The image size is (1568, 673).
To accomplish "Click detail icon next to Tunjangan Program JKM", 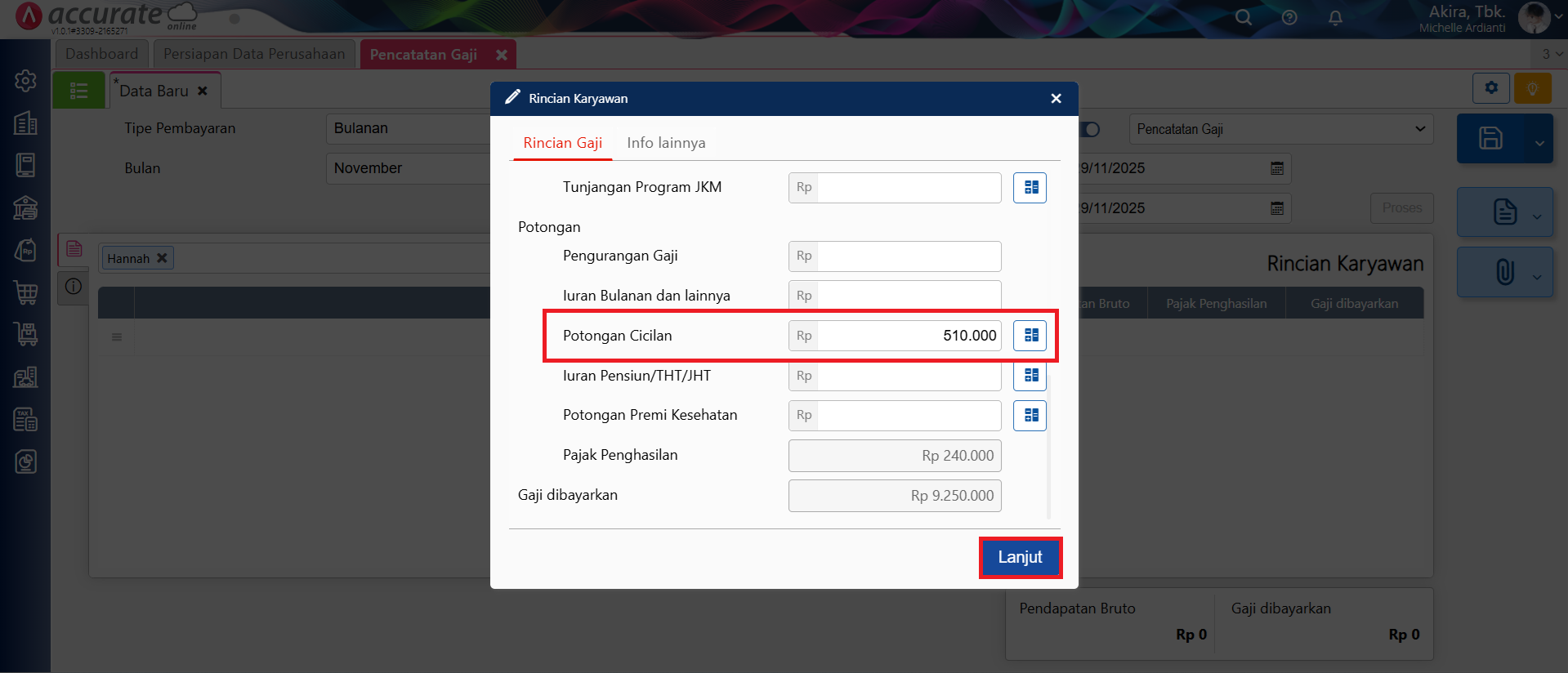I will coord(1030,188).
